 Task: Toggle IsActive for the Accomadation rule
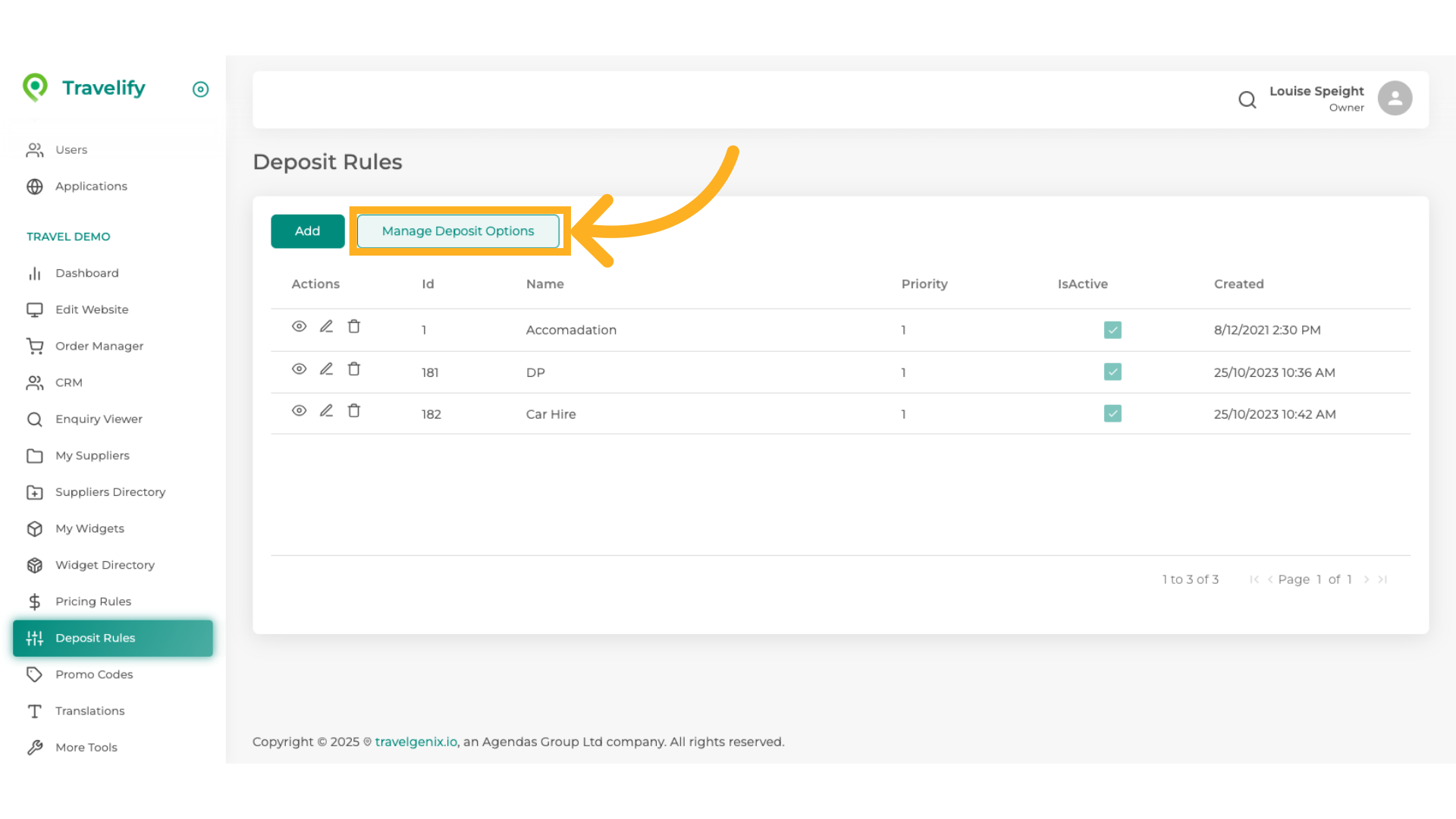click(1112, 330)
